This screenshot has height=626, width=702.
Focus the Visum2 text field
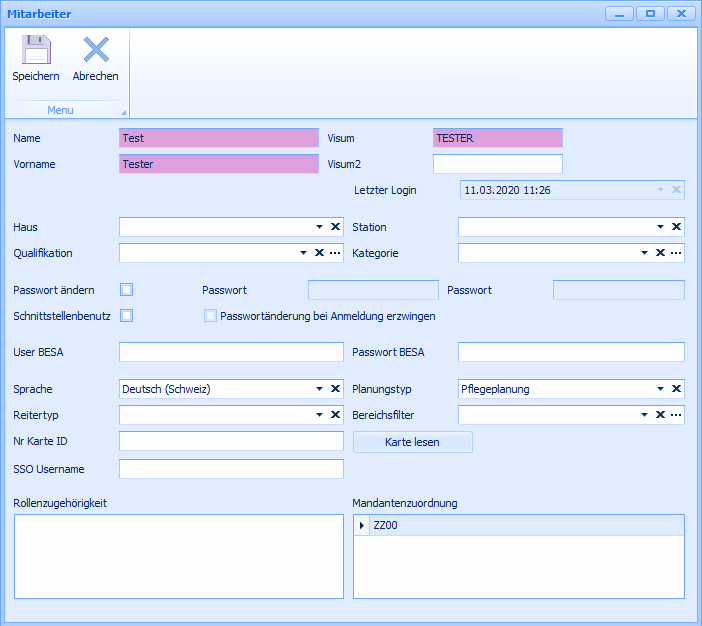(497, 164)
